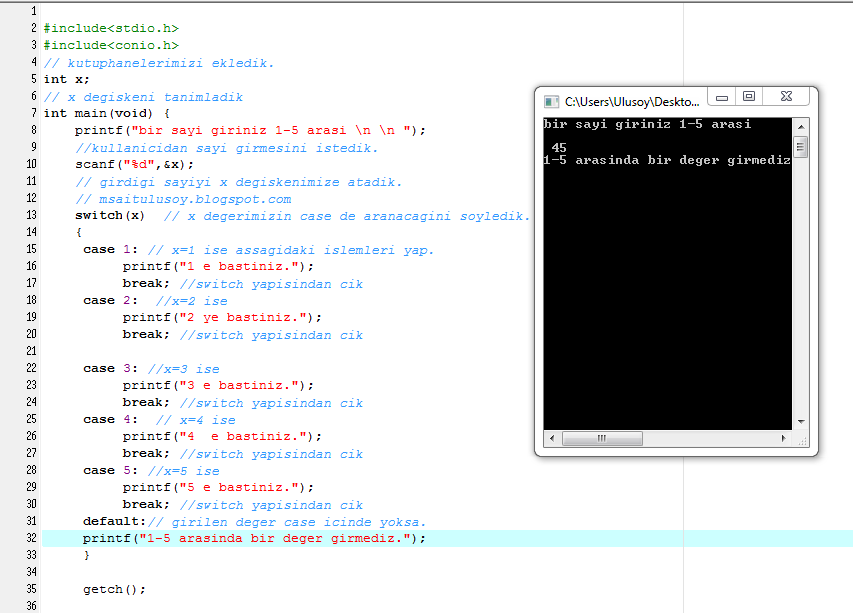The image size is (853, 613).
Task: Click the opening brace on line 14
Action: click(79, 232)
